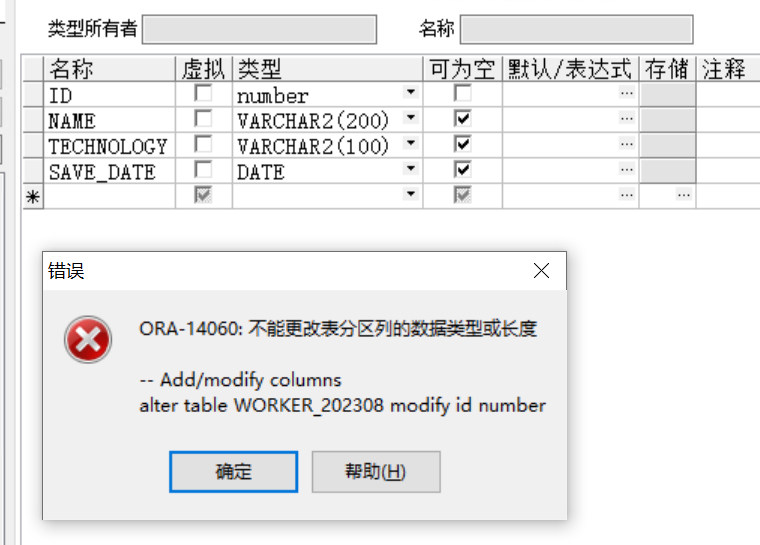Uncheck 可为空 for TECHNOLOGY row

[x=463, y=144]
